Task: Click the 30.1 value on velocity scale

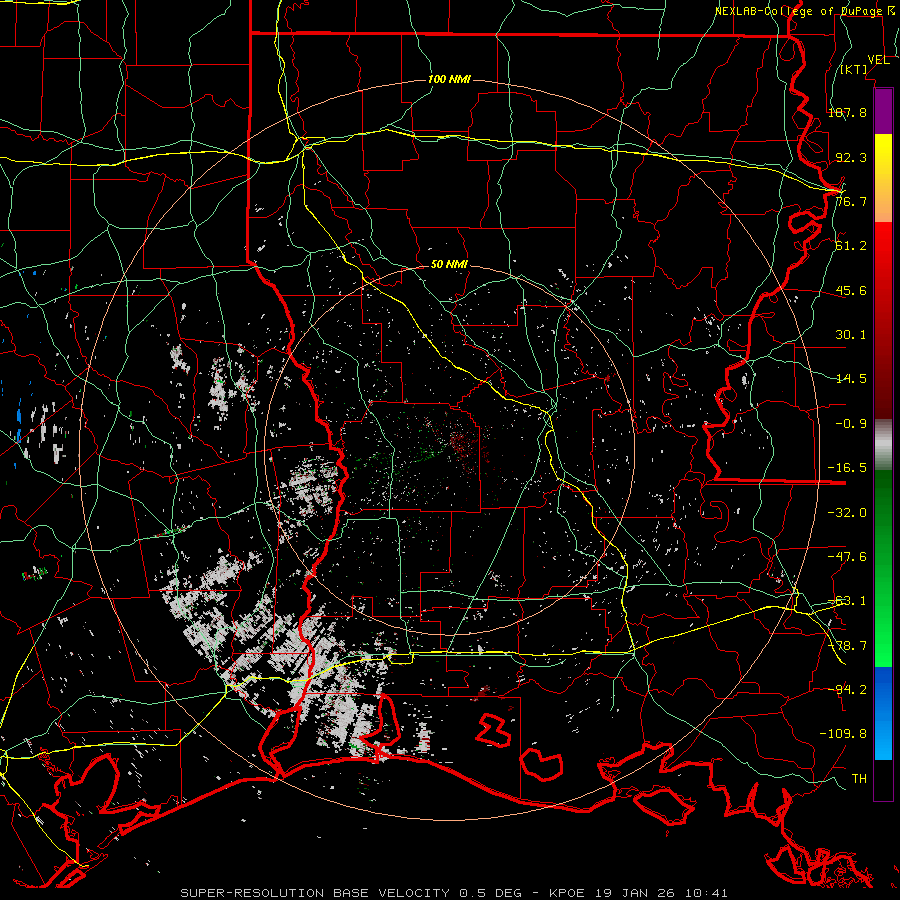Action: pos(851,335)
